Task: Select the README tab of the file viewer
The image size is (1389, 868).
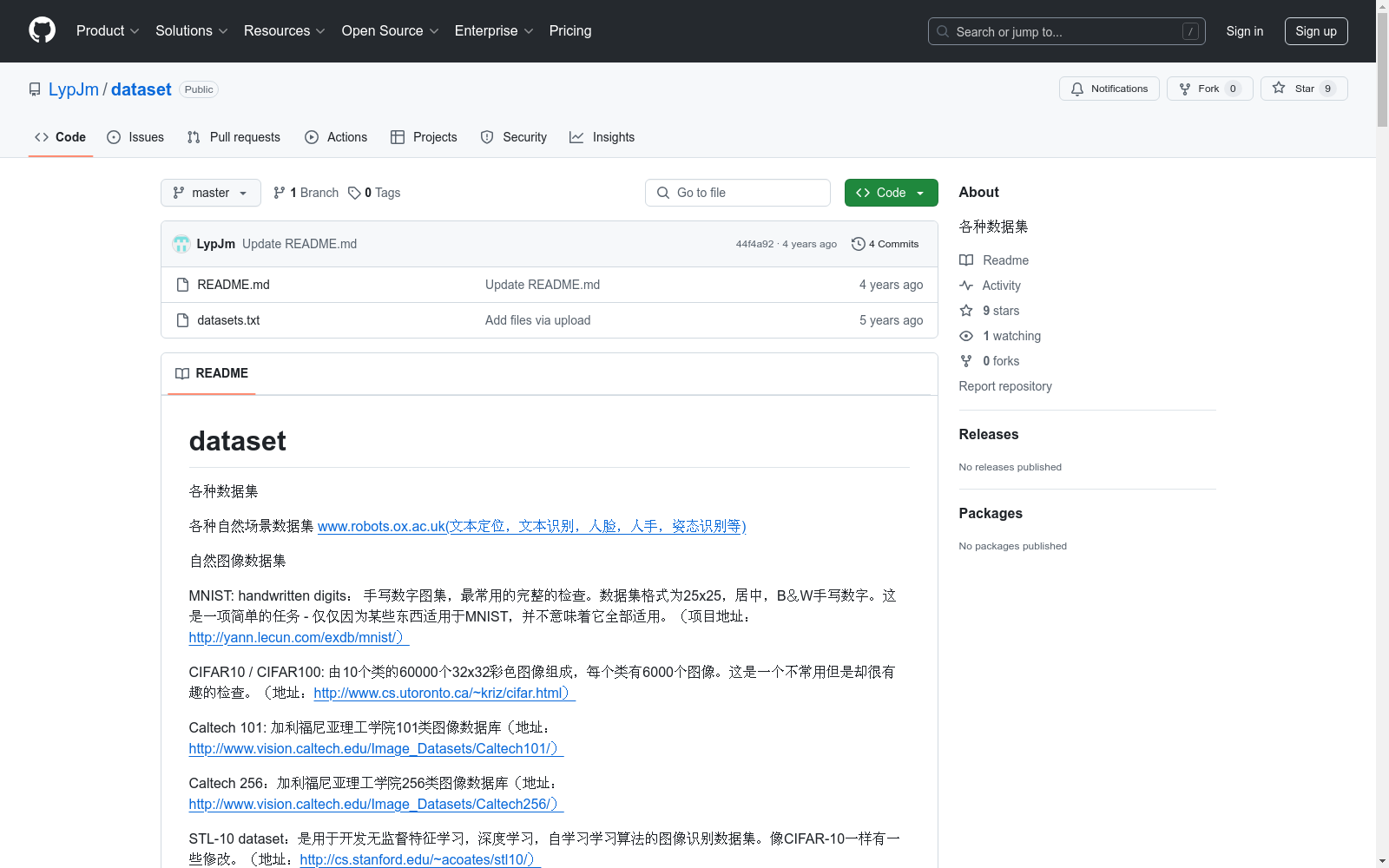Action: (212, 373)
